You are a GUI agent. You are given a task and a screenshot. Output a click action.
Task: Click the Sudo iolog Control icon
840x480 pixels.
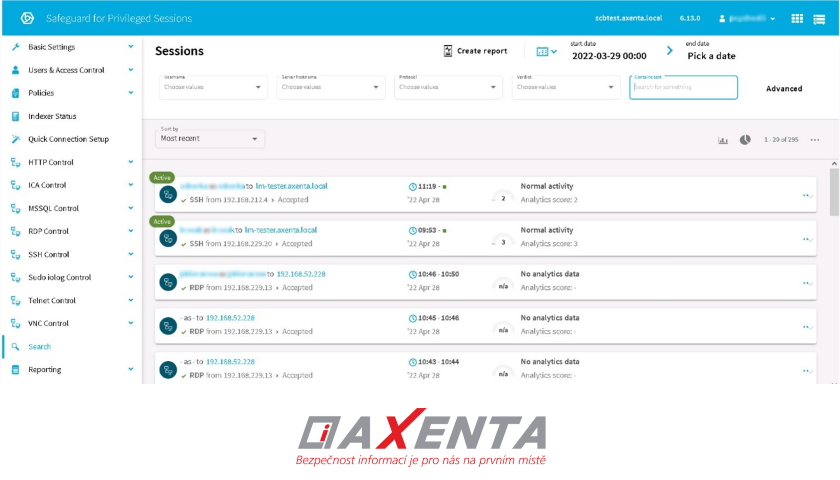16,278
